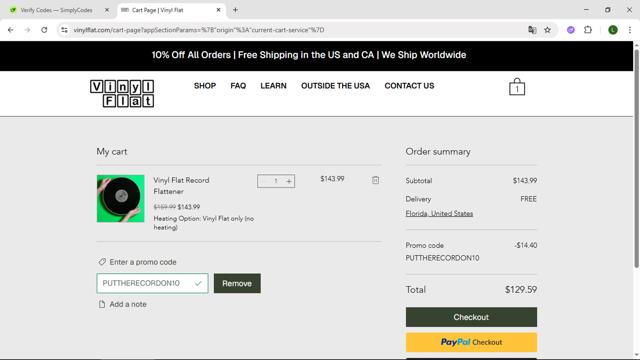Open the extensions puzzle icon
This screenshot has width=640, height=360.
point(588,30)
